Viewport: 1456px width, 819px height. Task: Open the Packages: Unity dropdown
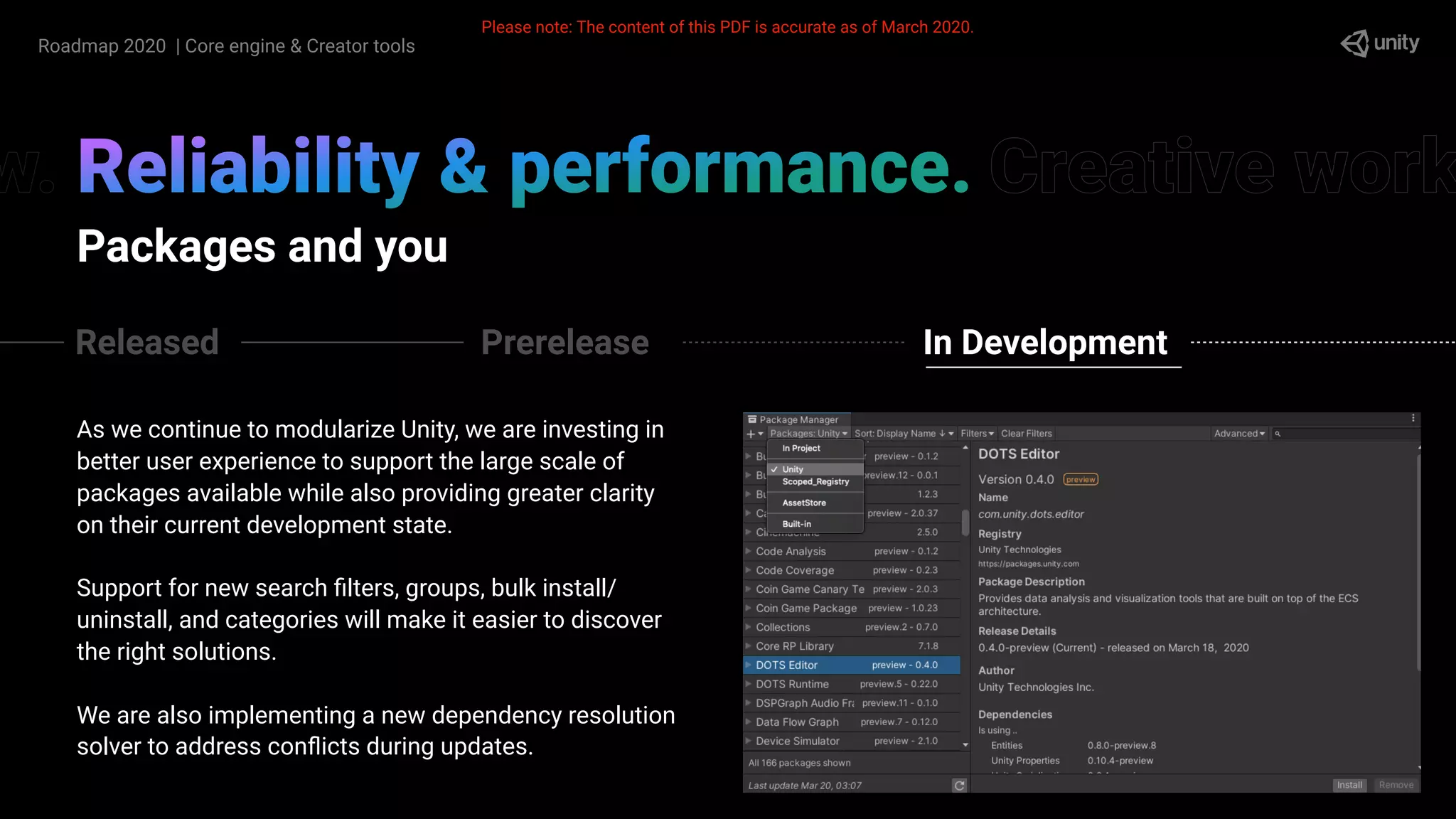[809, 434]
